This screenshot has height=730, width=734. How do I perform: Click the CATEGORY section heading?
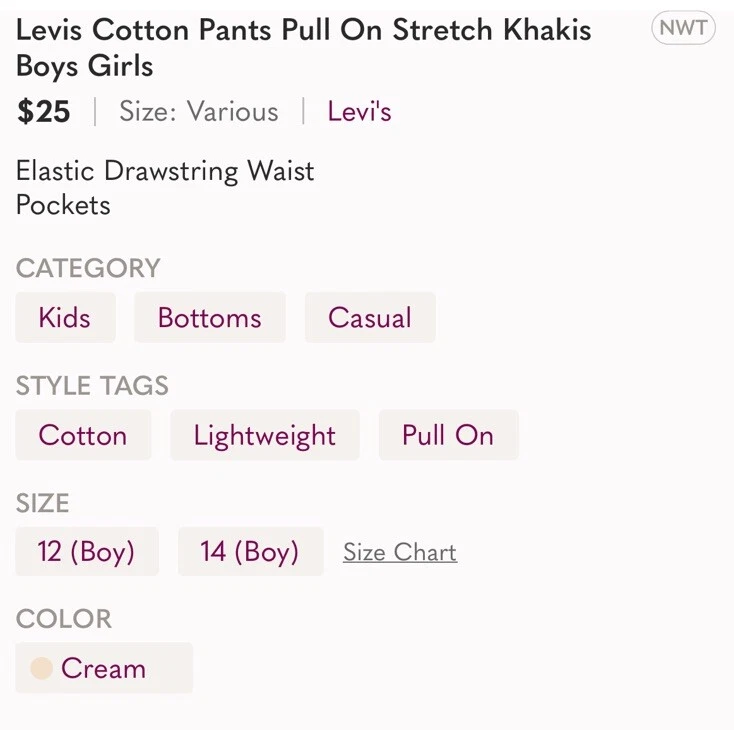tap(88, 268)
